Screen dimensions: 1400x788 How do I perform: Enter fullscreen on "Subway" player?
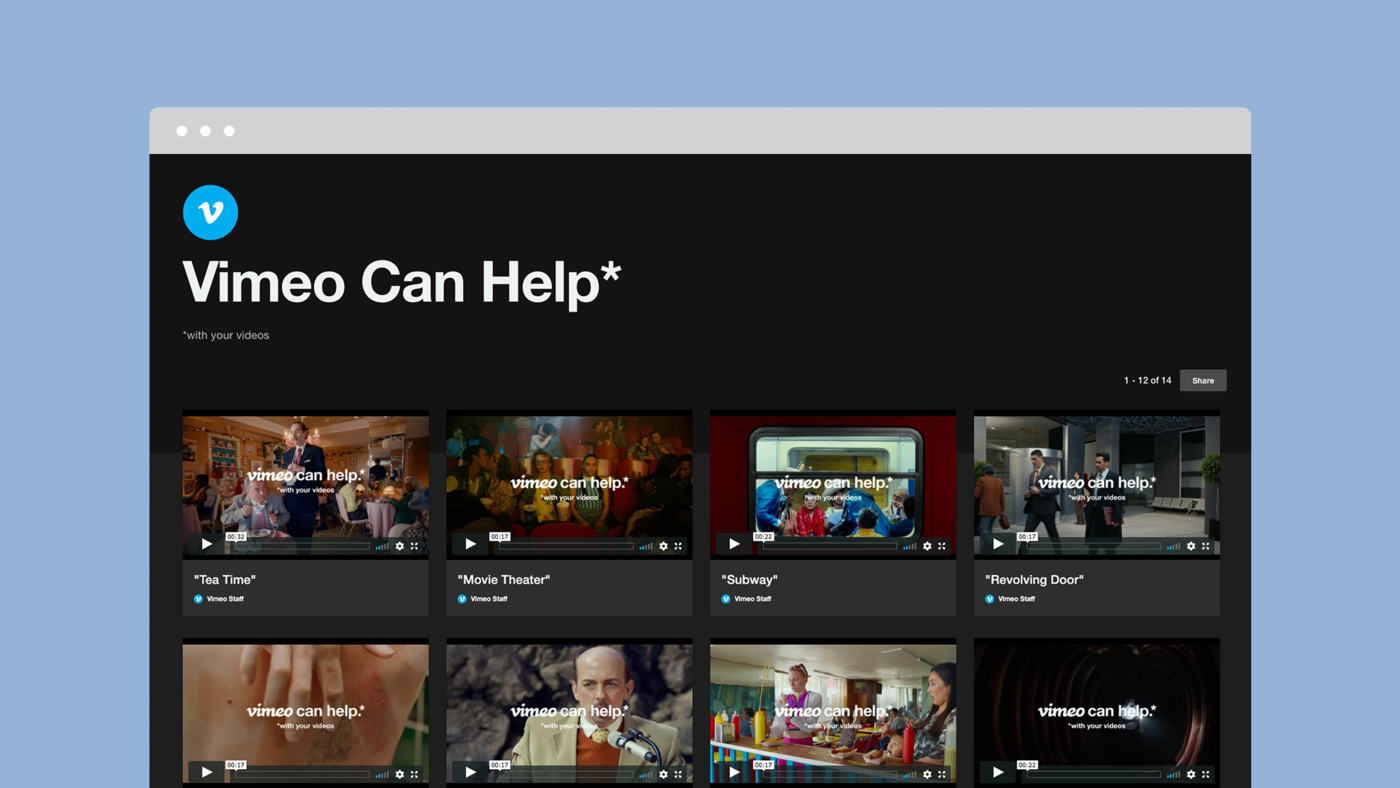pyautogui.click(x=942, y=546)
